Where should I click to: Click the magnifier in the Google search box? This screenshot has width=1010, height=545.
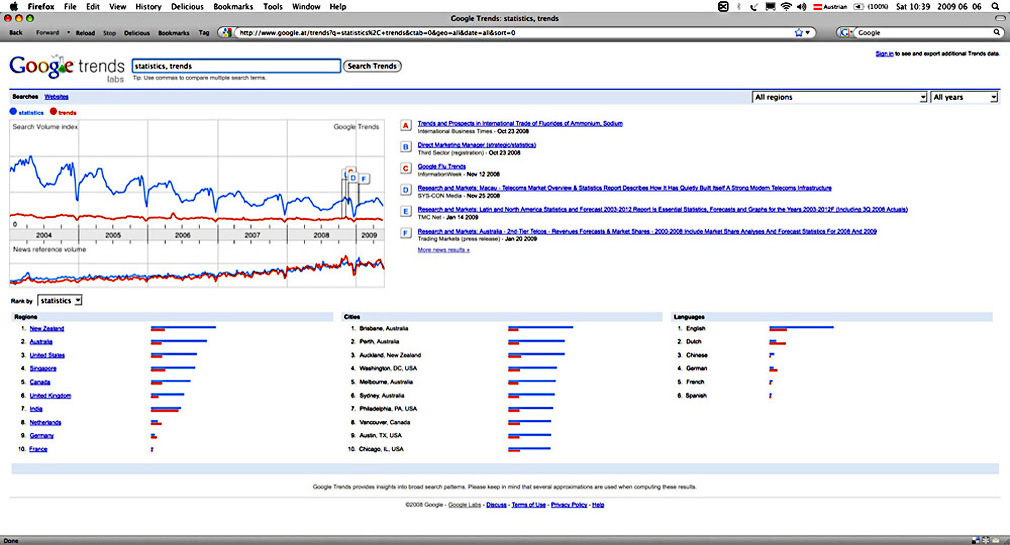(997, 32)
